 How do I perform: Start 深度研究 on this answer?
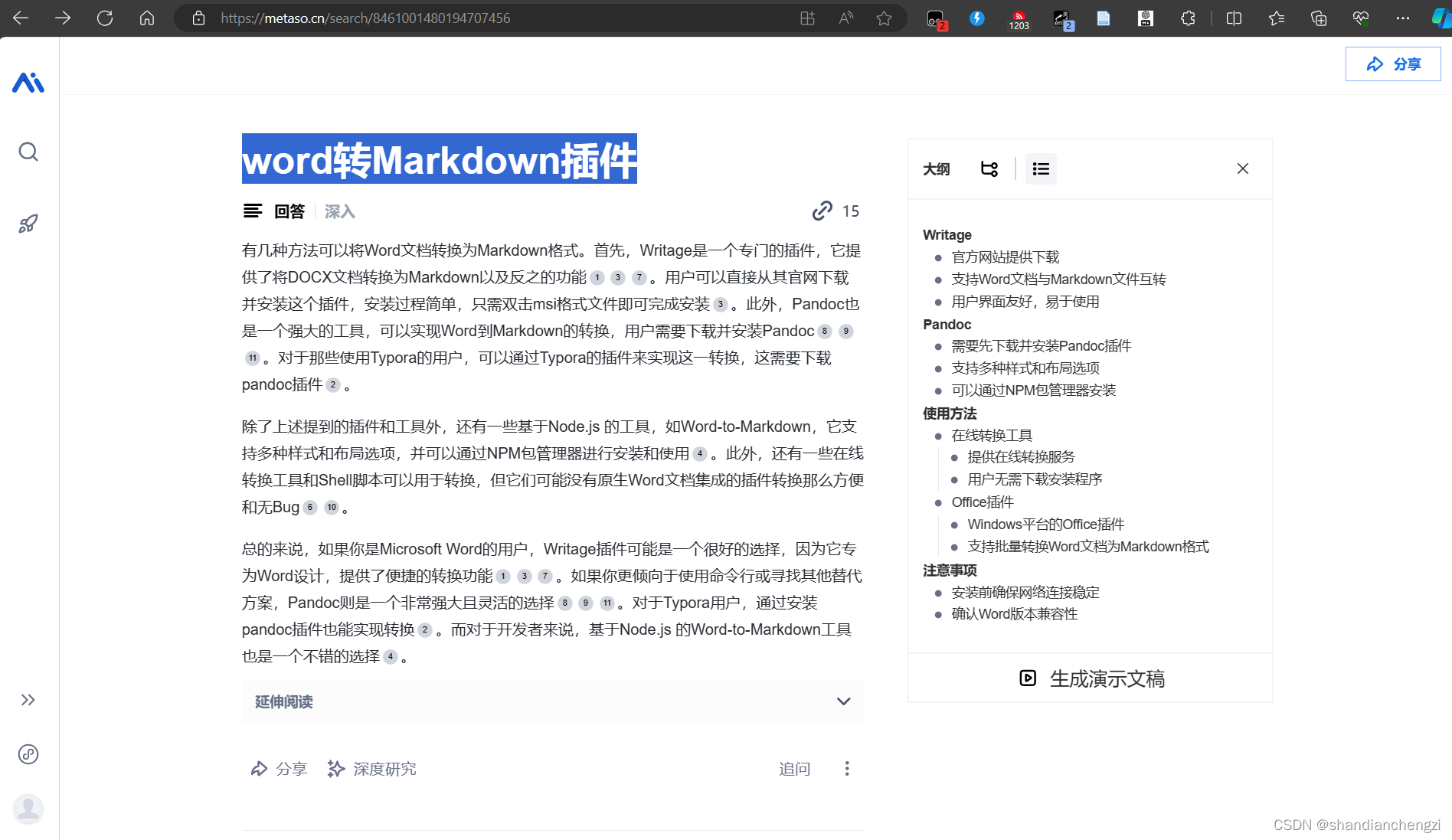point(371,769)
